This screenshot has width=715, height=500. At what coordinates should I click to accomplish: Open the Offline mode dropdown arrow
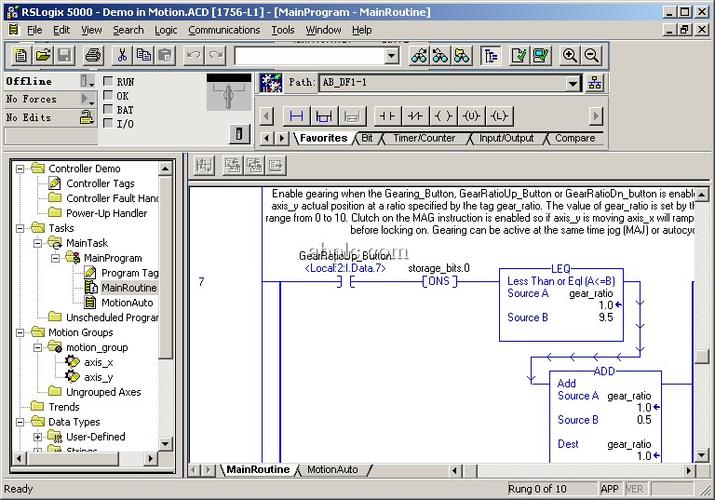(x=87, y=81)
